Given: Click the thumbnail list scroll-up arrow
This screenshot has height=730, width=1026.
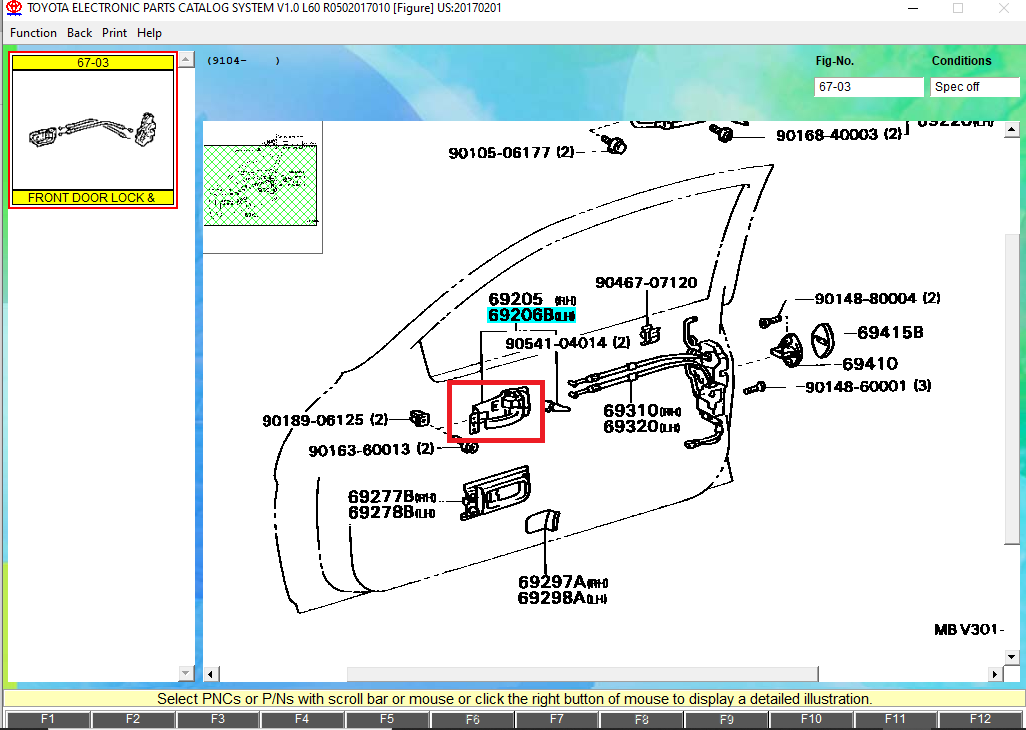Looking at the screenshot, I should [186, 60].
